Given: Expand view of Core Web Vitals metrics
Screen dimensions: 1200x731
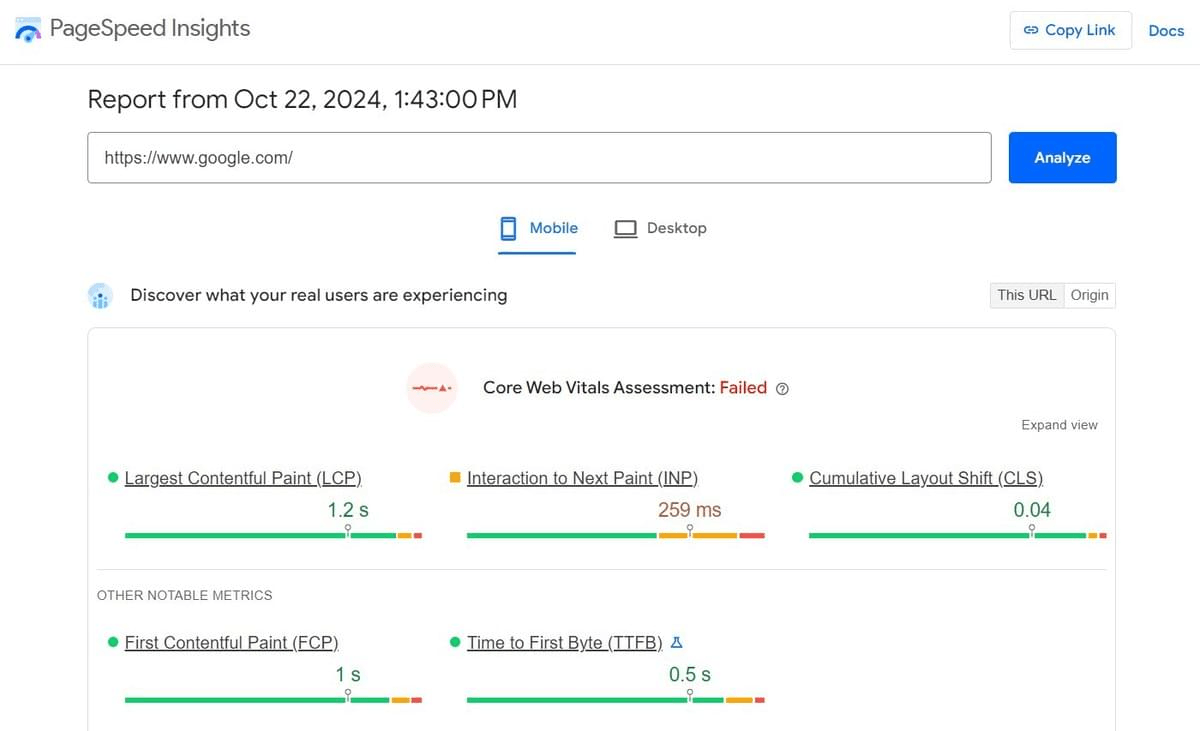Looking at the screenshot, I should pyautogui.click(x=1059, y=425).
